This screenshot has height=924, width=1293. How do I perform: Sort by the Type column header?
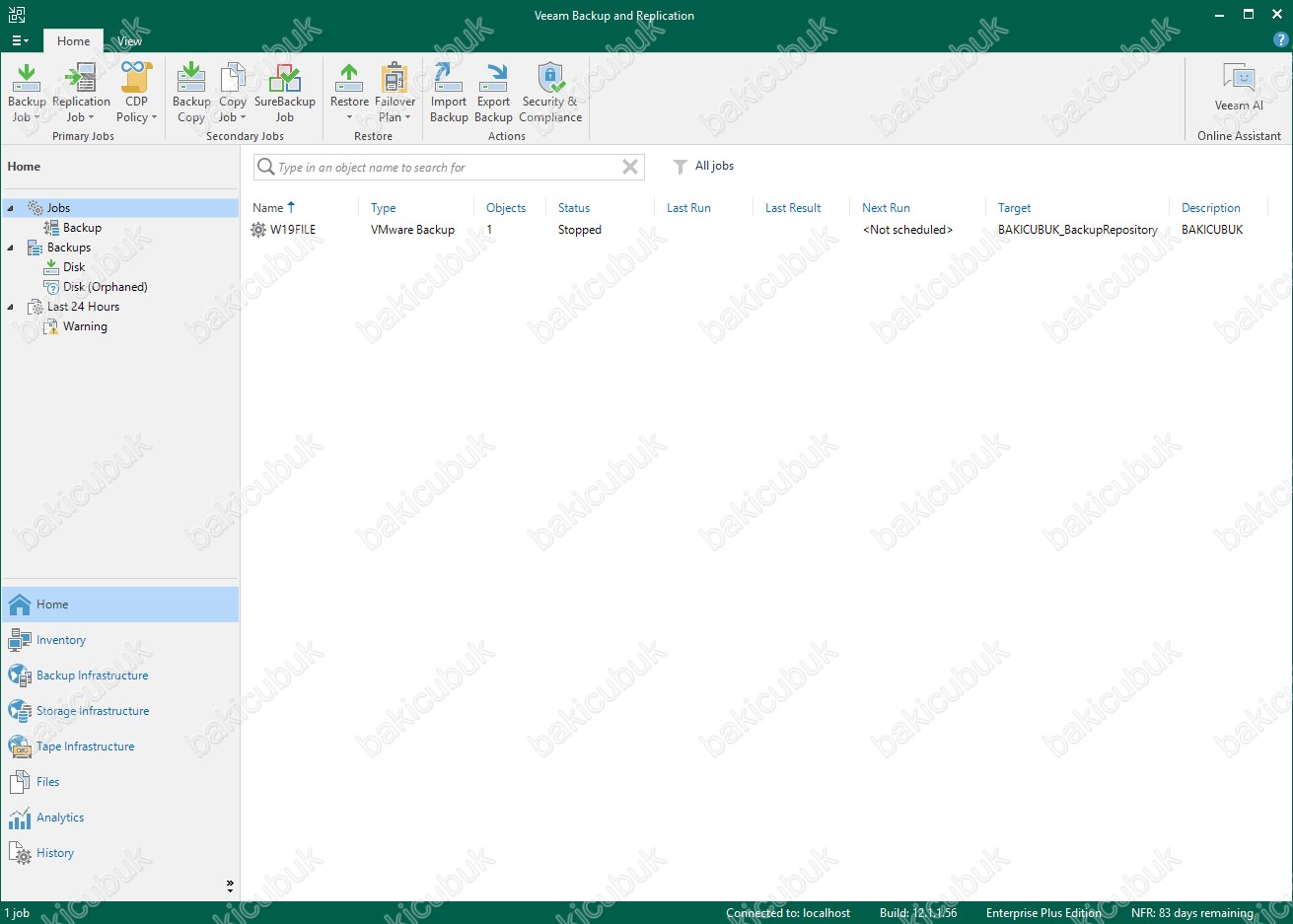pyautogui.click(x=384, y=208)
